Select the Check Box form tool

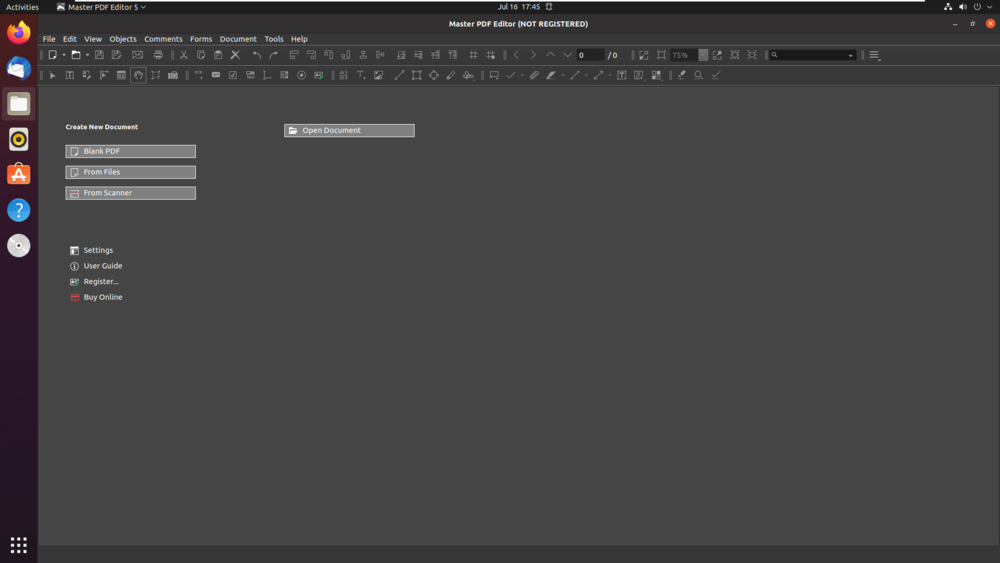click(233, 75)
